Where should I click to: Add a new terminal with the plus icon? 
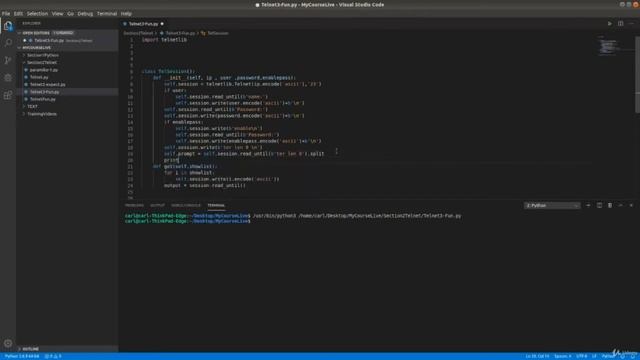(x=588, y=205)
